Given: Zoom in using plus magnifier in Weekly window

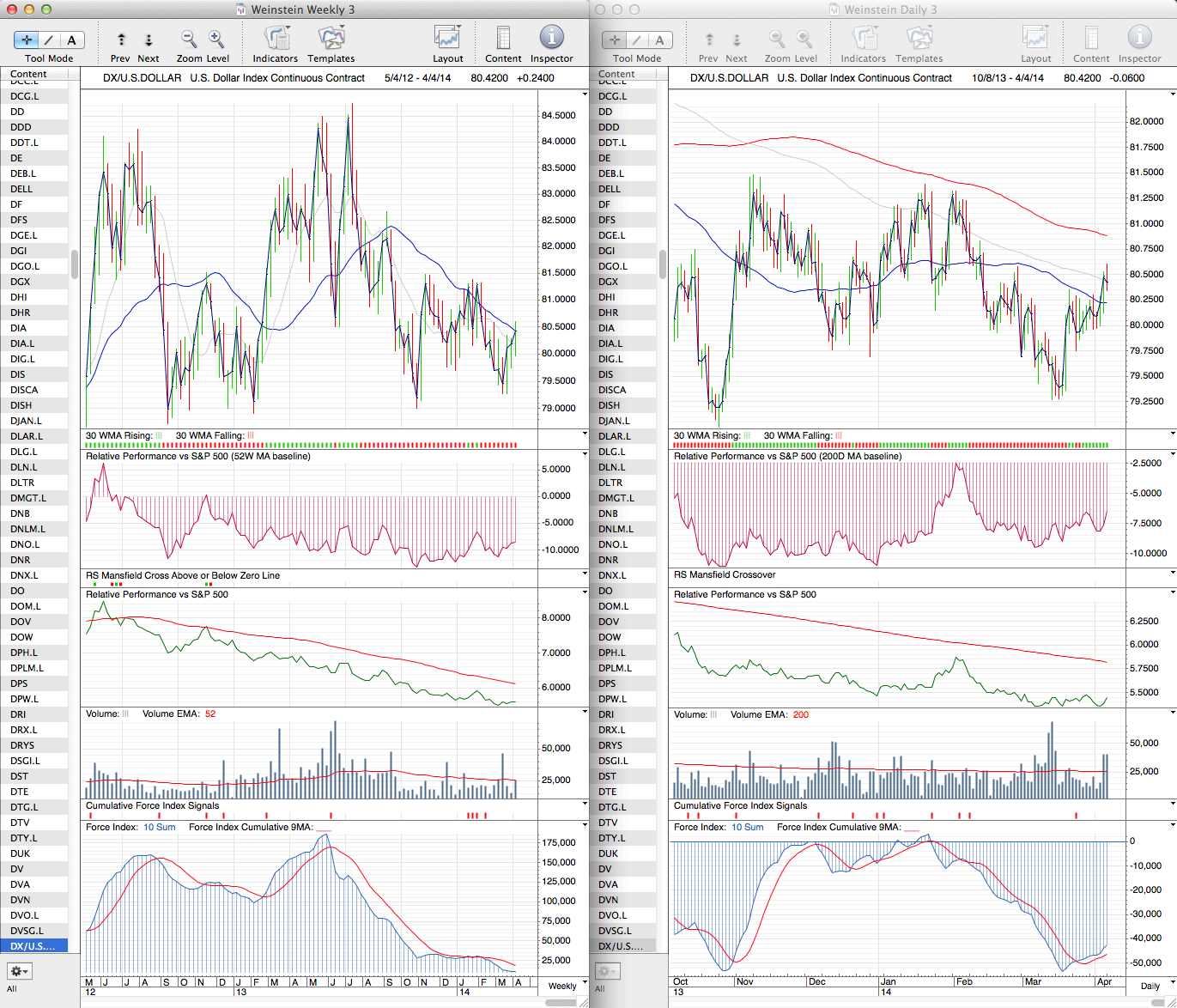Looking at the screenshot, I should (x=216, y=39).
